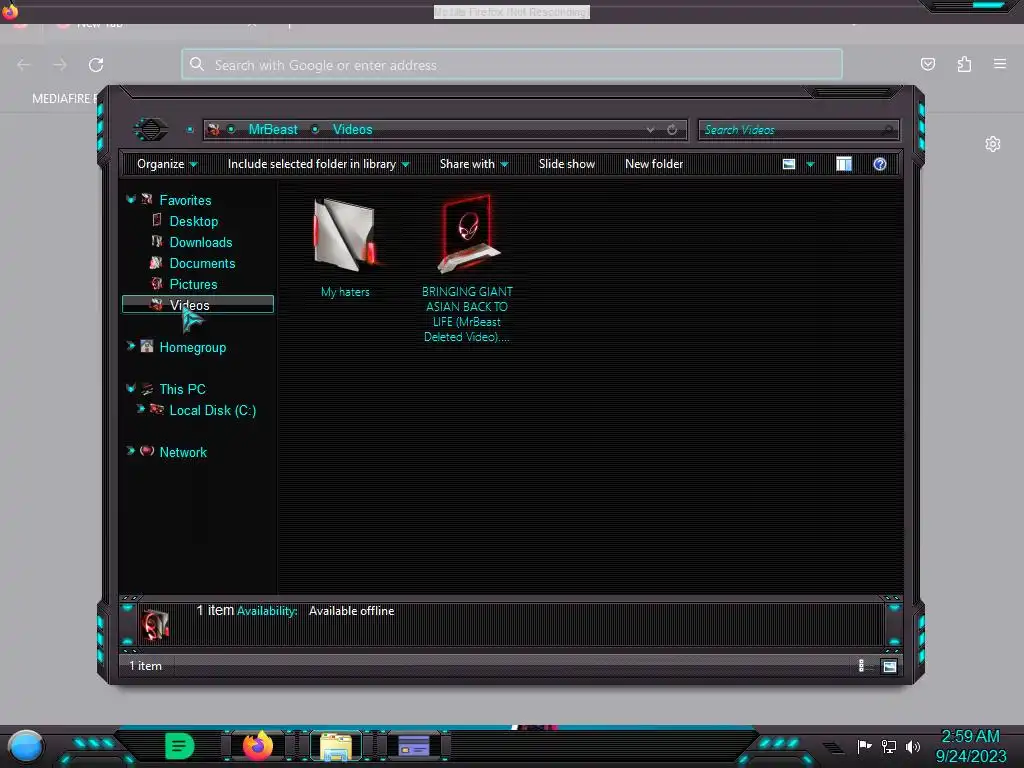The image size is (1024, 768).
Task: Open Include selected folder in library dropdown
Action: pyautogui.click(x=318, y=164)
